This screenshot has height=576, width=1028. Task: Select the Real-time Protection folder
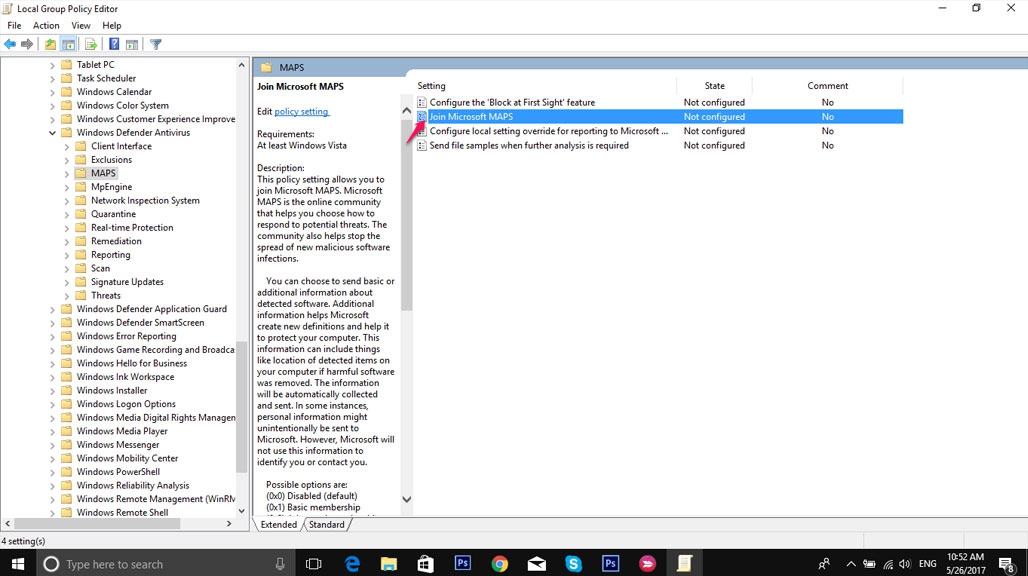pos(131,227)
